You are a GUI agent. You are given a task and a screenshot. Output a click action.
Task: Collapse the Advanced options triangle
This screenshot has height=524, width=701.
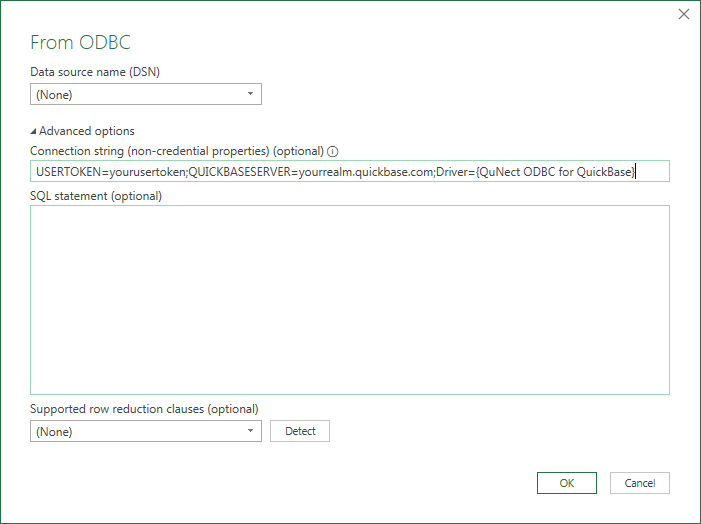coord(33,131)
